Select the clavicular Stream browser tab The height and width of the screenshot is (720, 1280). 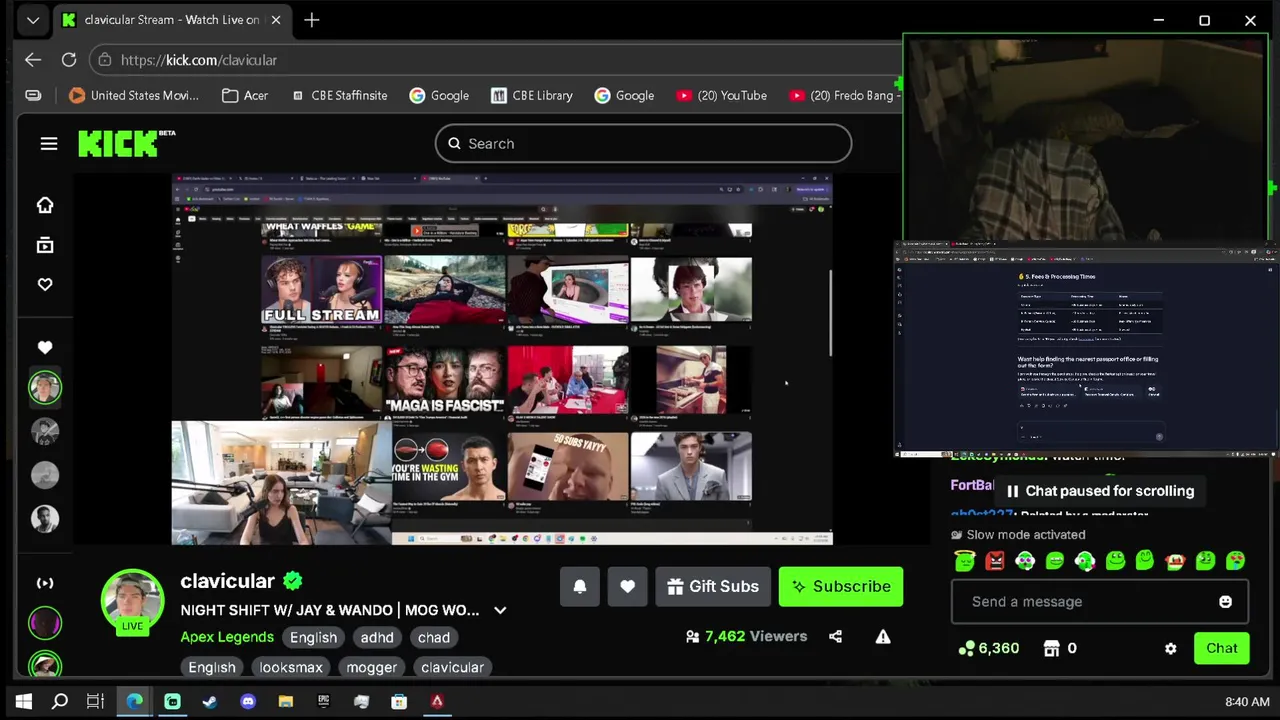click(x=172, y=20)
